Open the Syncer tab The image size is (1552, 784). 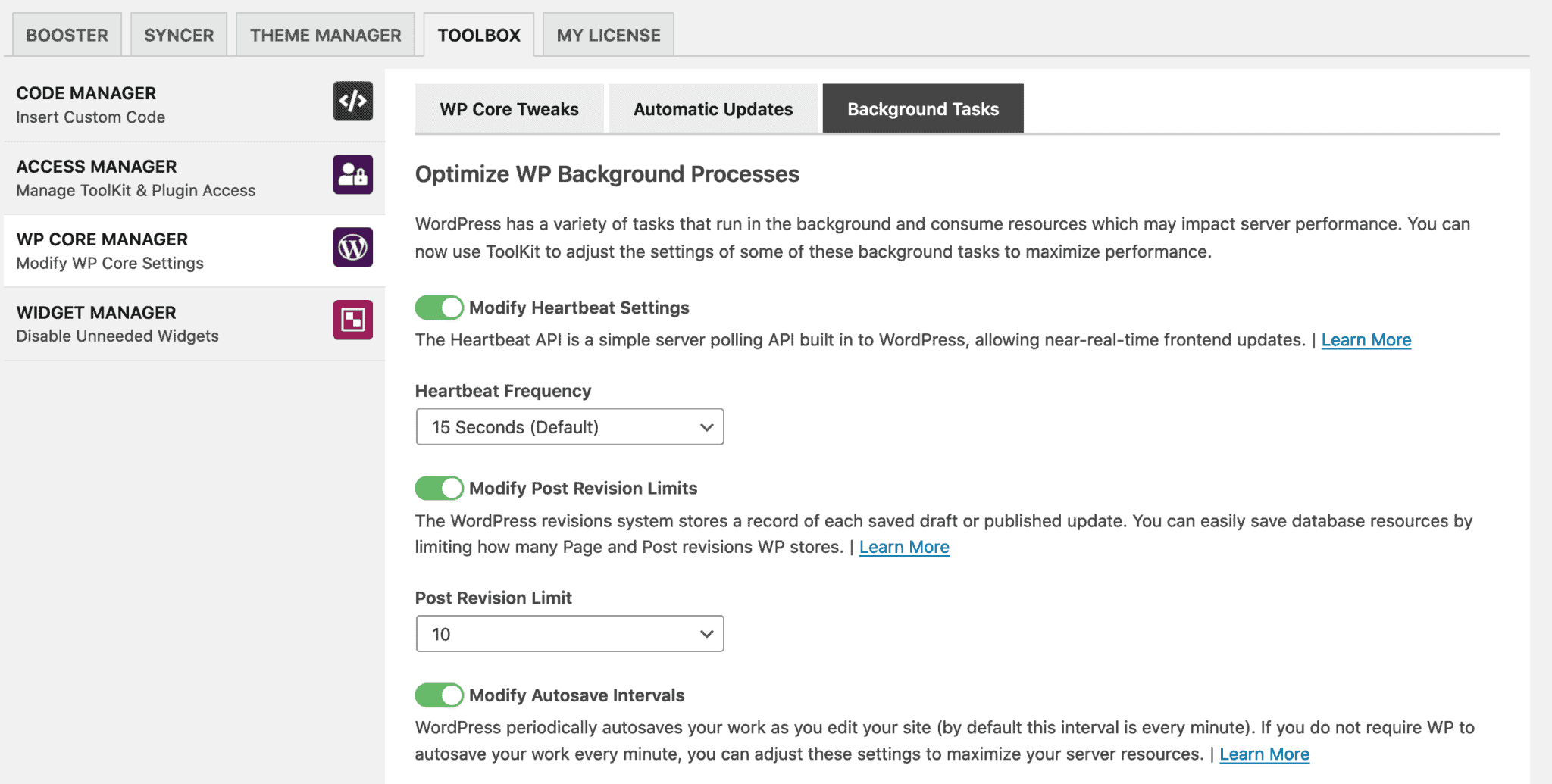coord(179,35)
